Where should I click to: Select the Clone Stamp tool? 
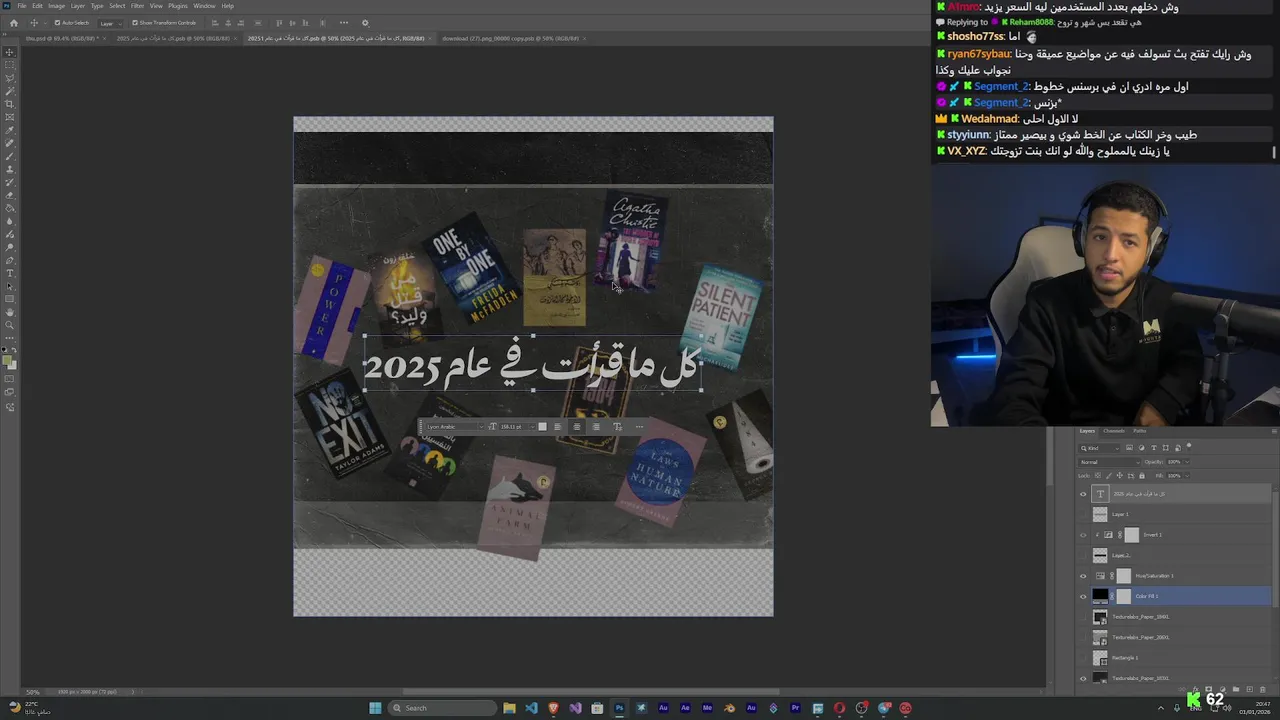(9, 169)
